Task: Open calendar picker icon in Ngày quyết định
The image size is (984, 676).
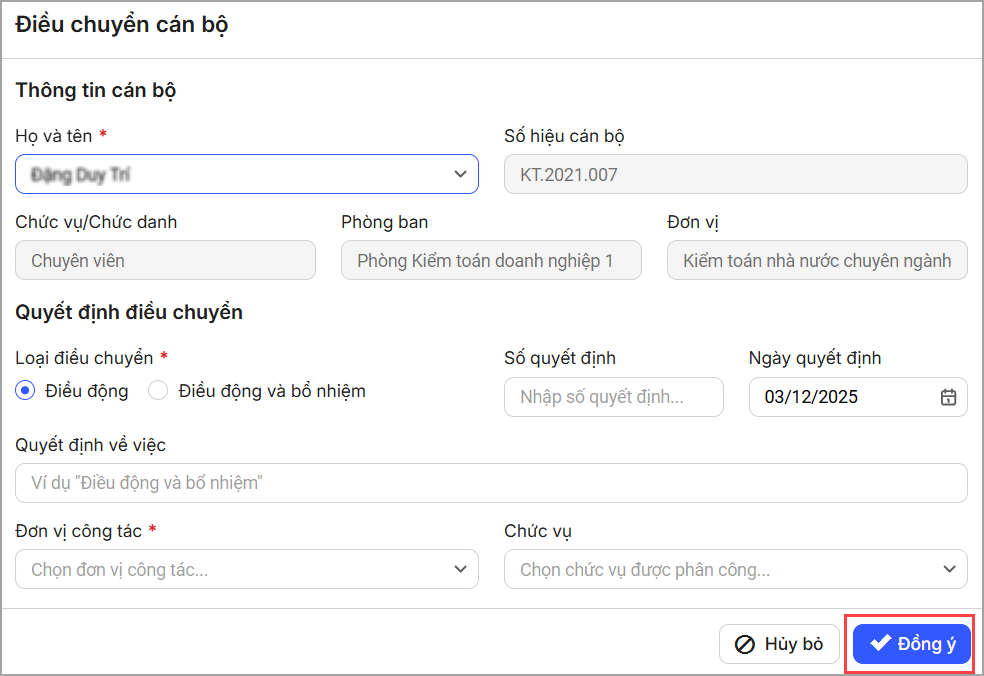Action: coord(948,397)
